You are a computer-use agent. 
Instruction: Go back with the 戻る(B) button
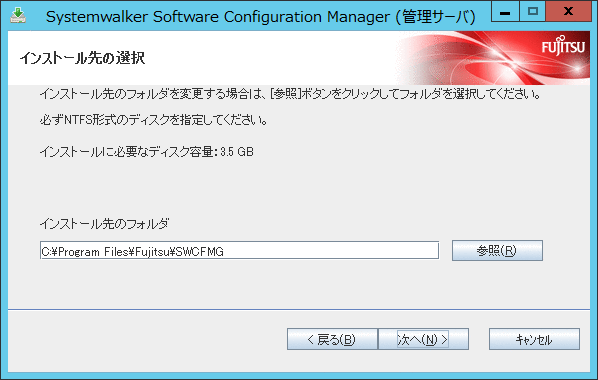(x=332, y=339)
